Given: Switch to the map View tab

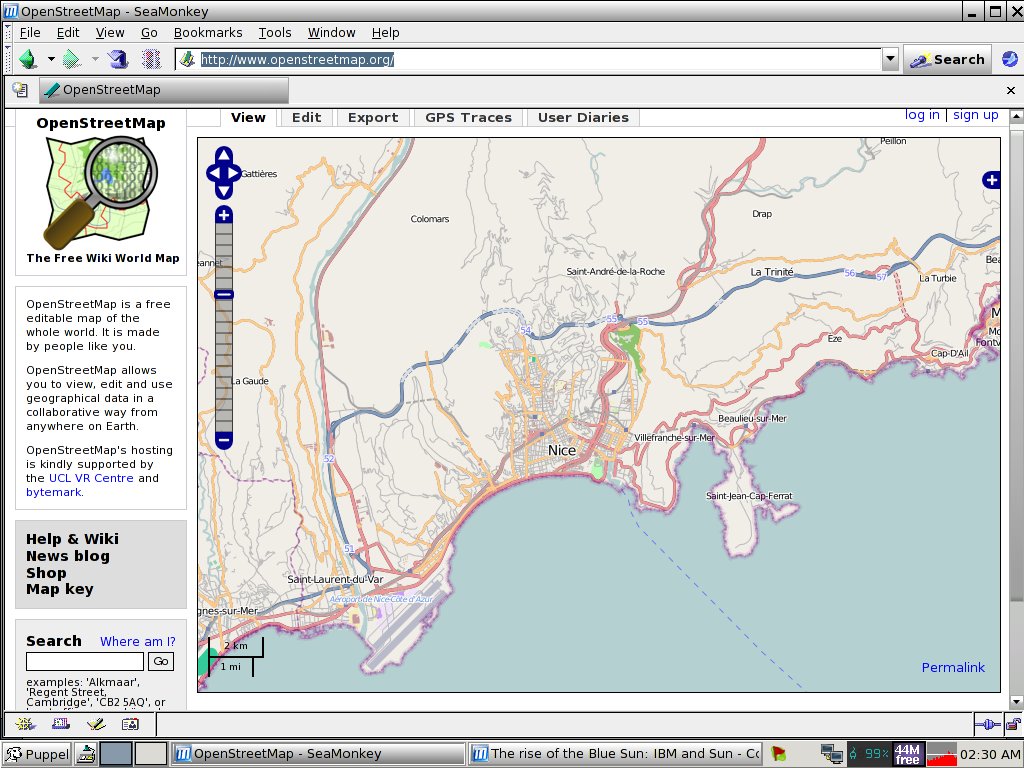Looking at the screenshot, I should [248, 118].
